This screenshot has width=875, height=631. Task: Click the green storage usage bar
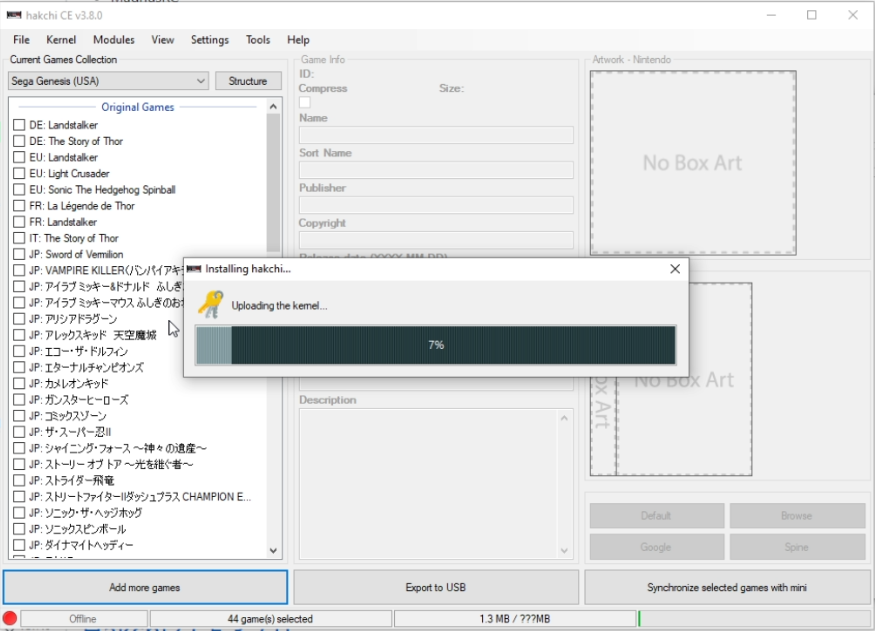click(640, 618)
